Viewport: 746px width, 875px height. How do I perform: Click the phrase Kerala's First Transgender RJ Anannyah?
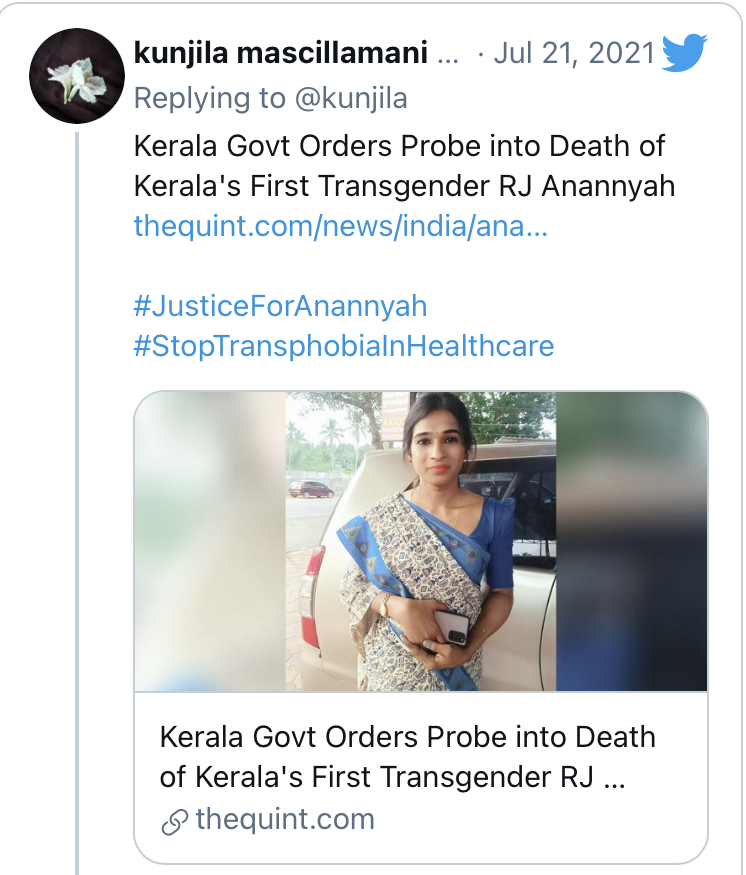click(x=405, y=186)
